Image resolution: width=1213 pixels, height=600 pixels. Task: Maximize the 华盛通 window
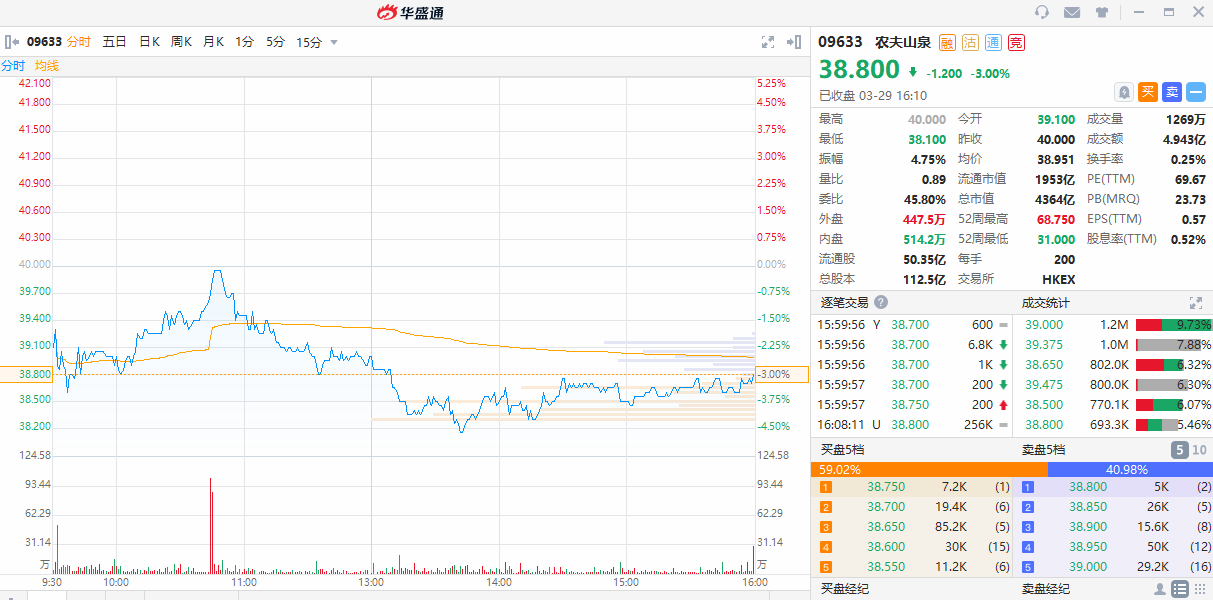point(1168,12)
